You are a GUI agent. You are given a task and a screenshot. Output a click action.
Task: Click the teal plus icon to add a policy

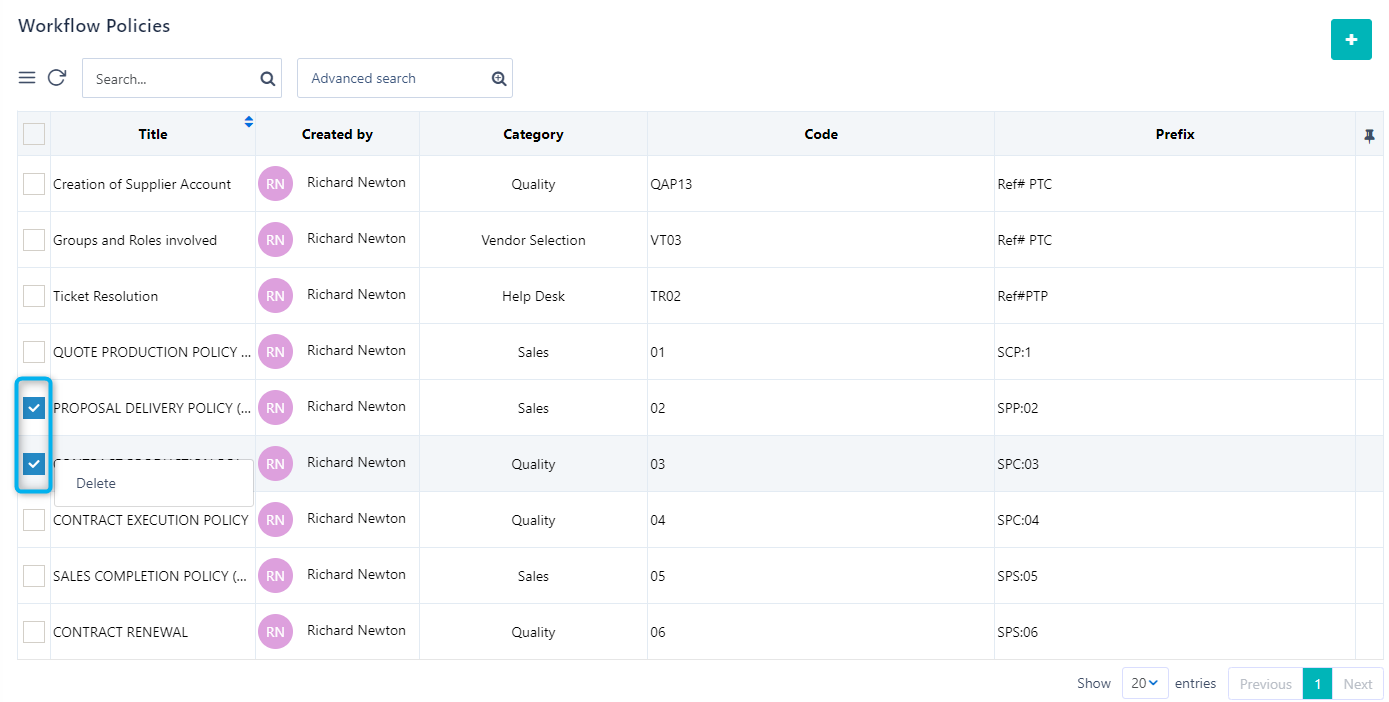pyautogui.click(x=1351, y=40)
